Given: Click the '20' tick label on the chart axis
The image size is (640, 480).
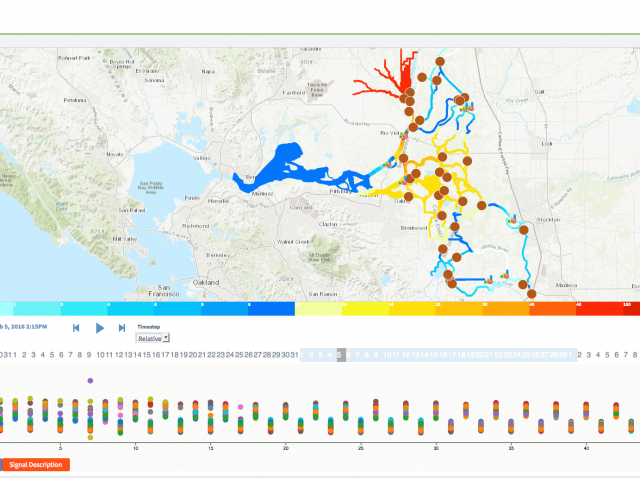Looking at the screenshot, I should [x=286, y=448].
